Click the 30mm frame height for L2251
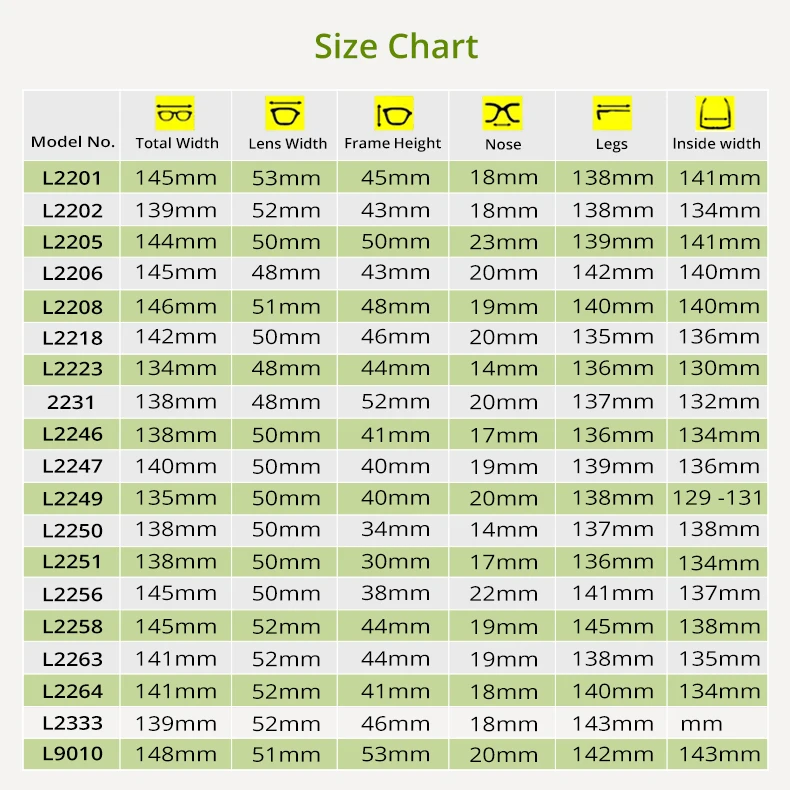The height and width of the screenshot is (790, 790). 395,562
